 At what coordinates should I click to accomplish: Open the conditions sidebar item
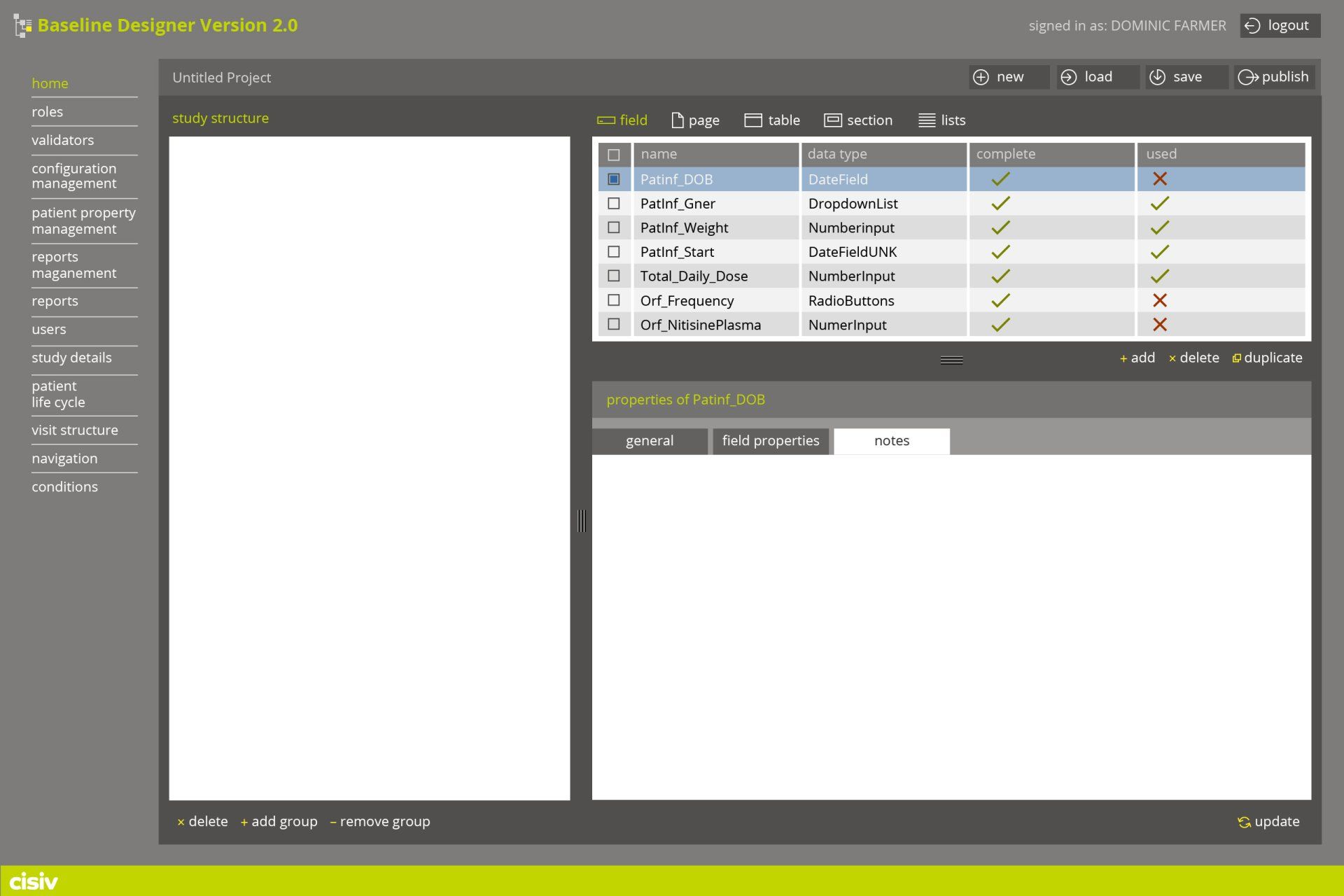[64, 487]
